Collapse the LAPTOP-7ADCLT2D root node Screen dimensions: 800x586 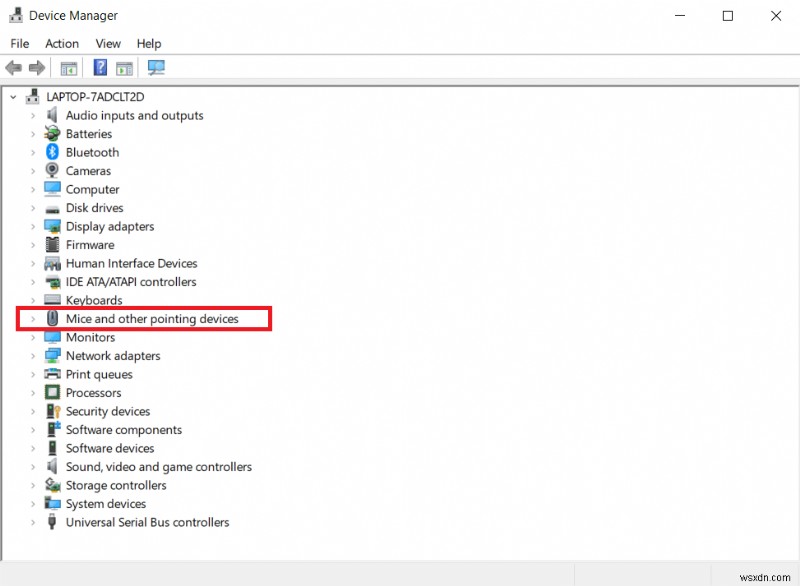point(13,96)
